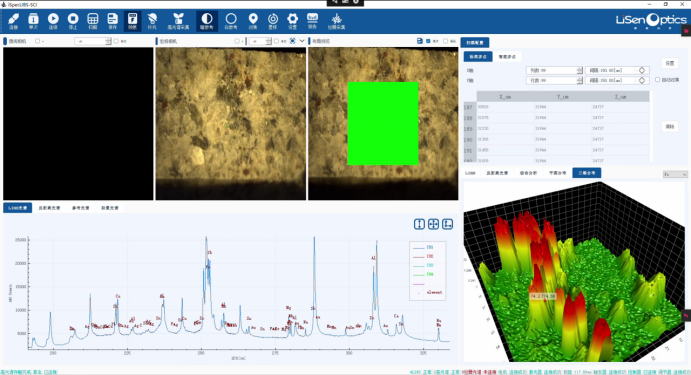Screen dimensions: 691x375
Task: Toggle the fill-light bulb toolbar icon
Action: [x=152, y=20]
